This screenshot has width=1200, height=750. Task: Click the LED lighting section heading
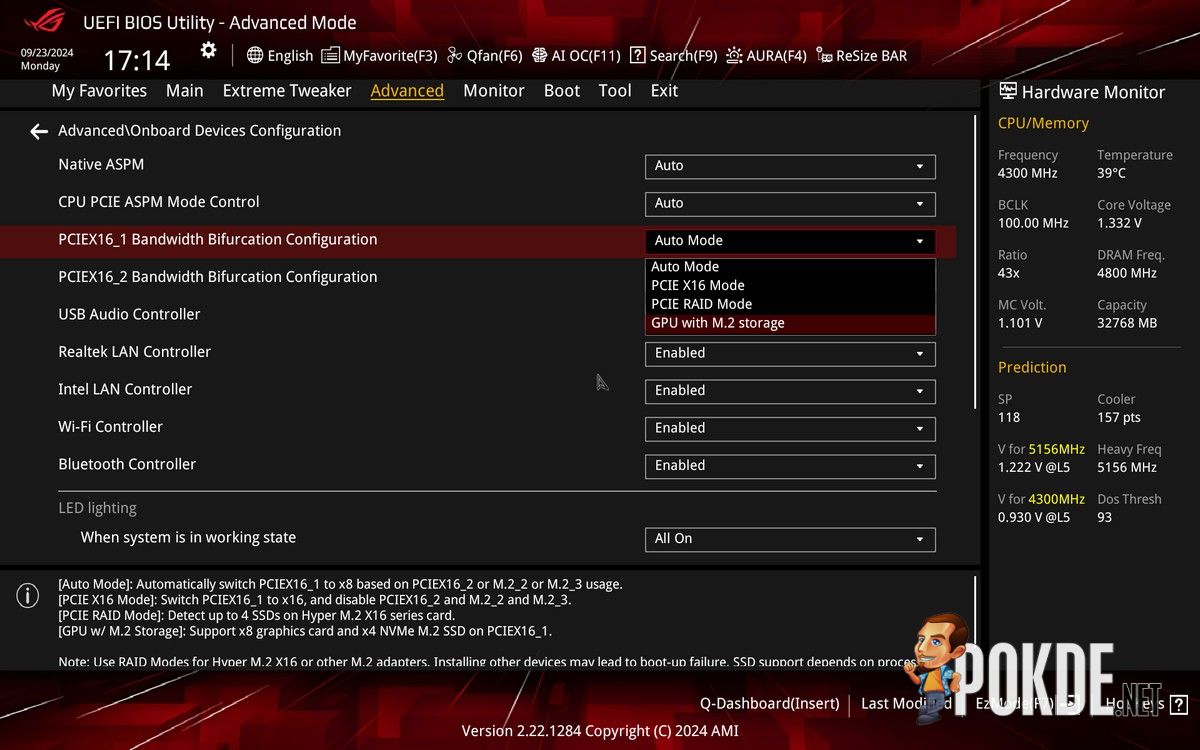(x=97, y=508)
